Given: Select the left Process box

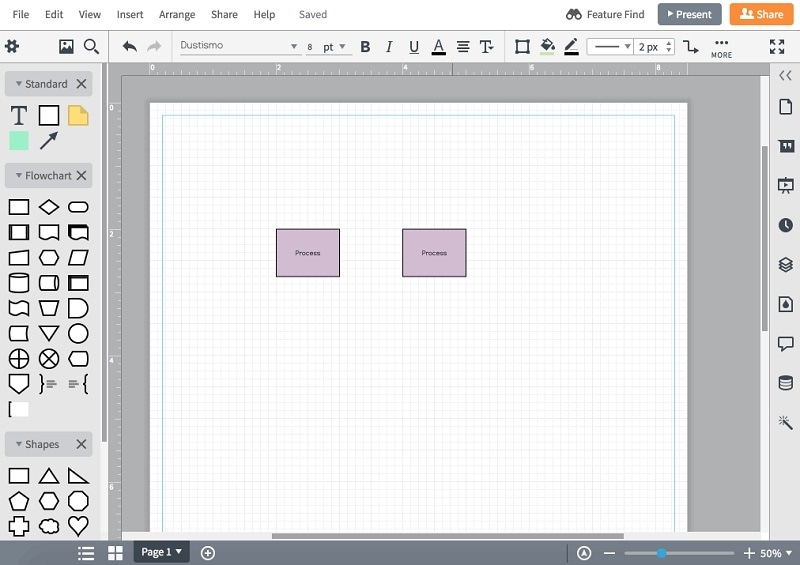Looking at the screenshot, I should coord(308,253).
